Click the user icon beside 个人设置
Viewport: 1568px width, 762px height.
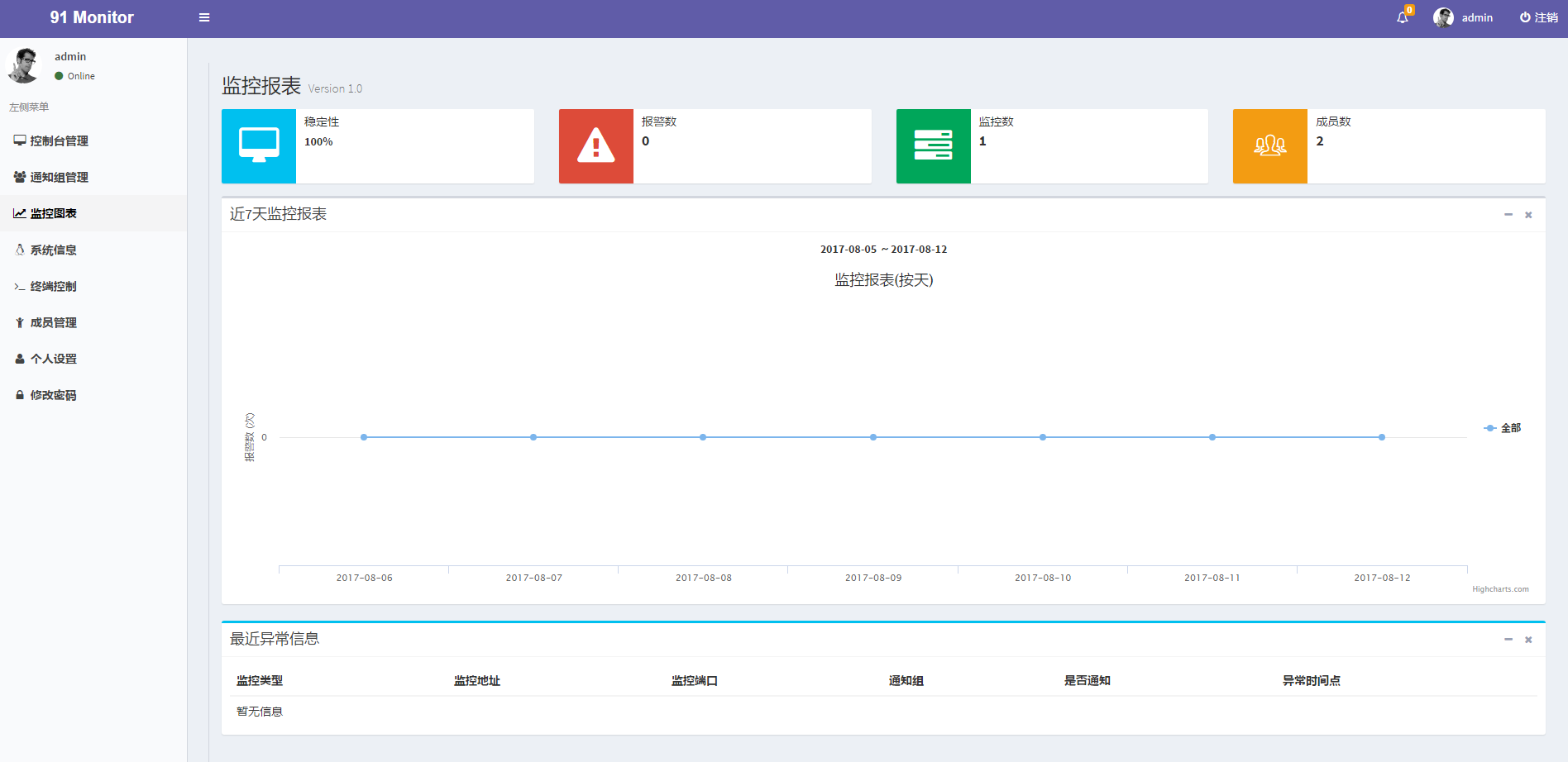(x=20, y=359)
